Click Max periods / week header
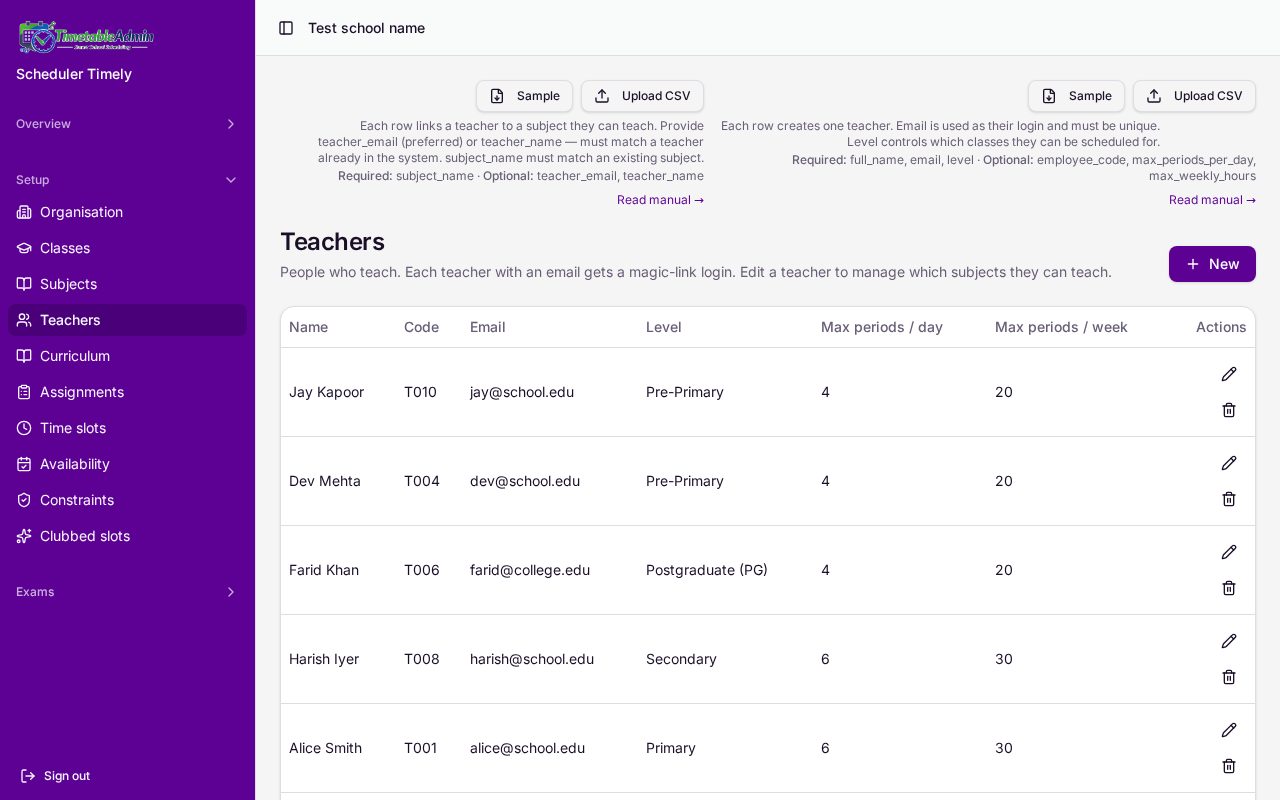 pyautogui.click(x=1061, y=327)
